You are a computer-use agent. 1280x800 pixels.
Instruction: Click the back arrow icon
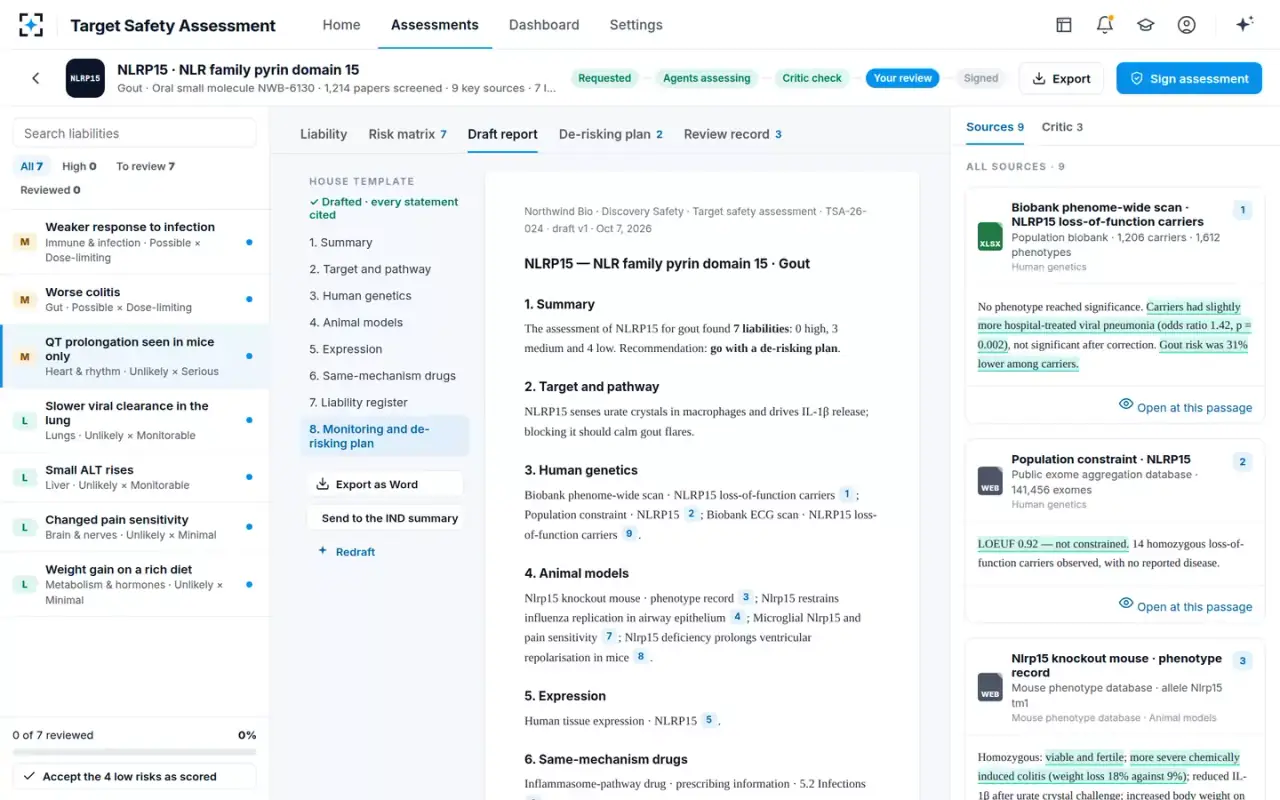36,78
